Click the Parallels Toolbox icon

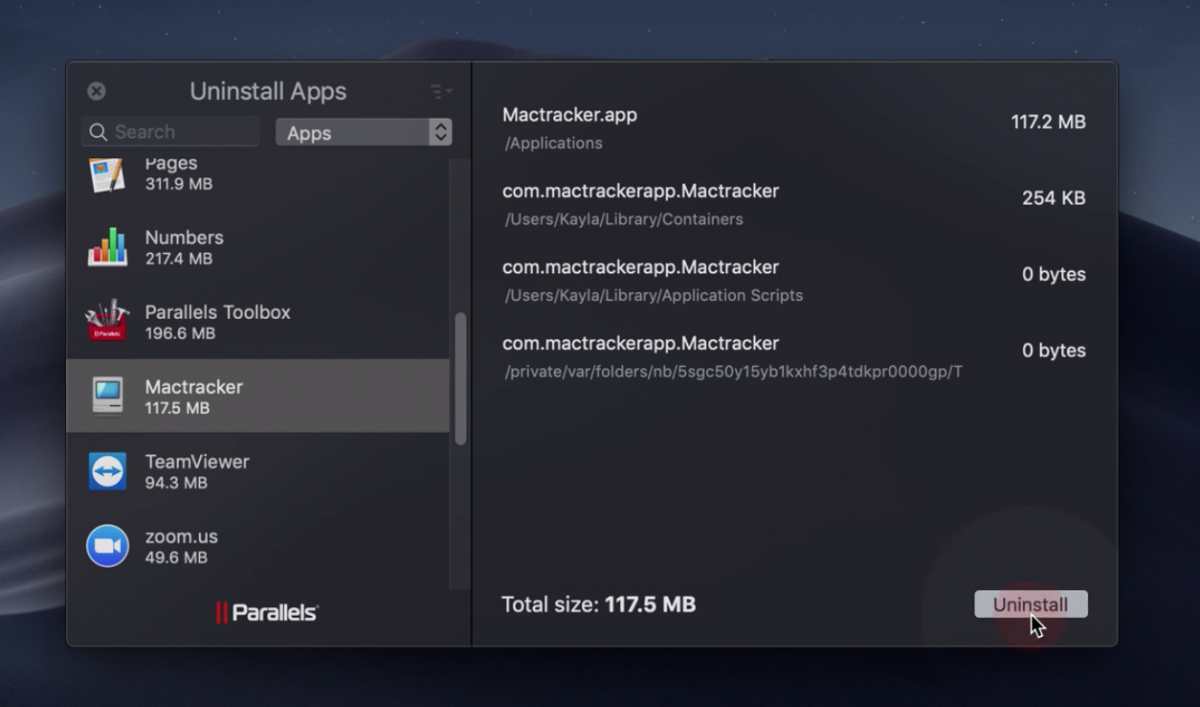pyautogui.click(x=107, y=321)
